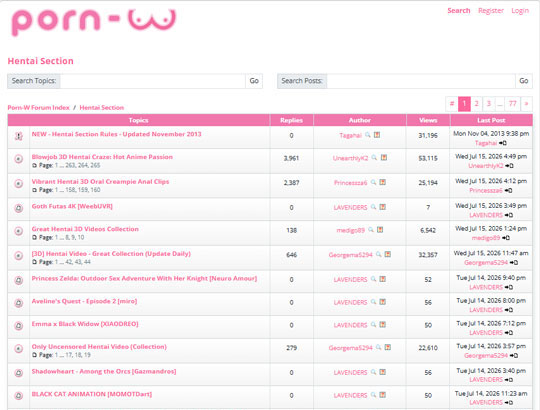
Task: Open the Forum Index breadcrumb link
Action: coord(39,107)
